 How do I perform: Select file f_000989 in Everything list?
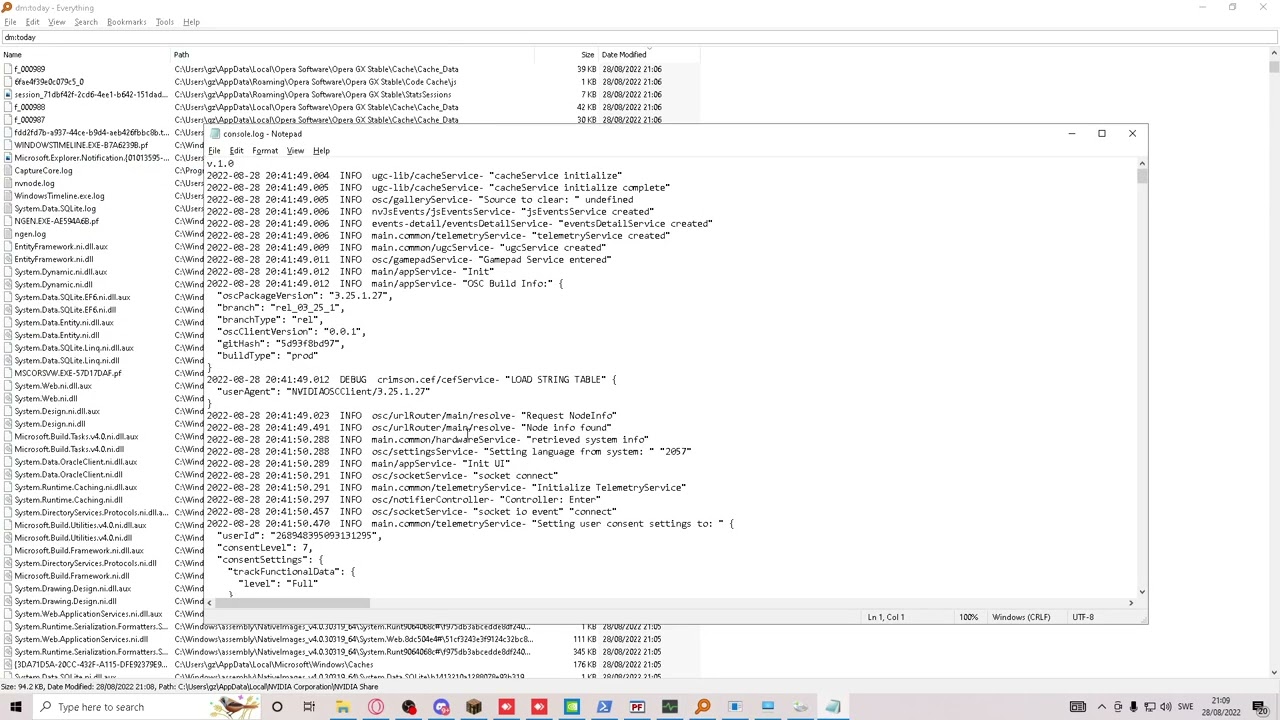pos(30,69)
